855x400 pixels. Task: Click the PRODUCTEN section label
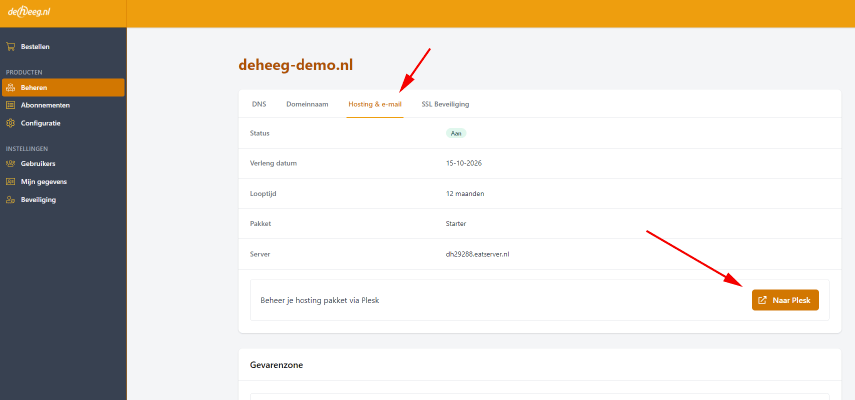tap(24, 72)
